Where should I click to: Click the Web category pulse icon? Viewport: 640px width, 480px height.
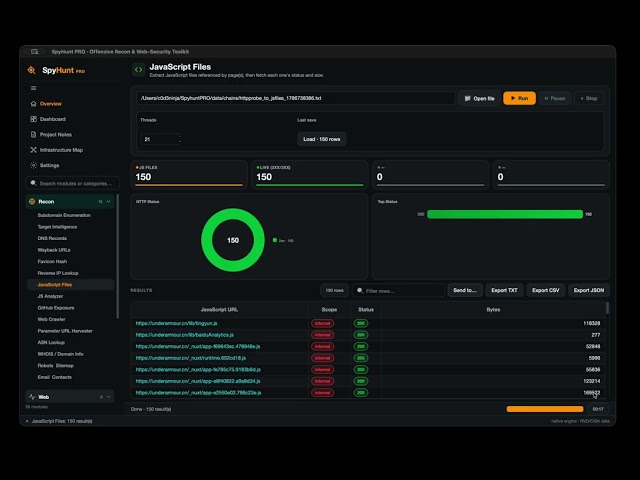point(32,397)
